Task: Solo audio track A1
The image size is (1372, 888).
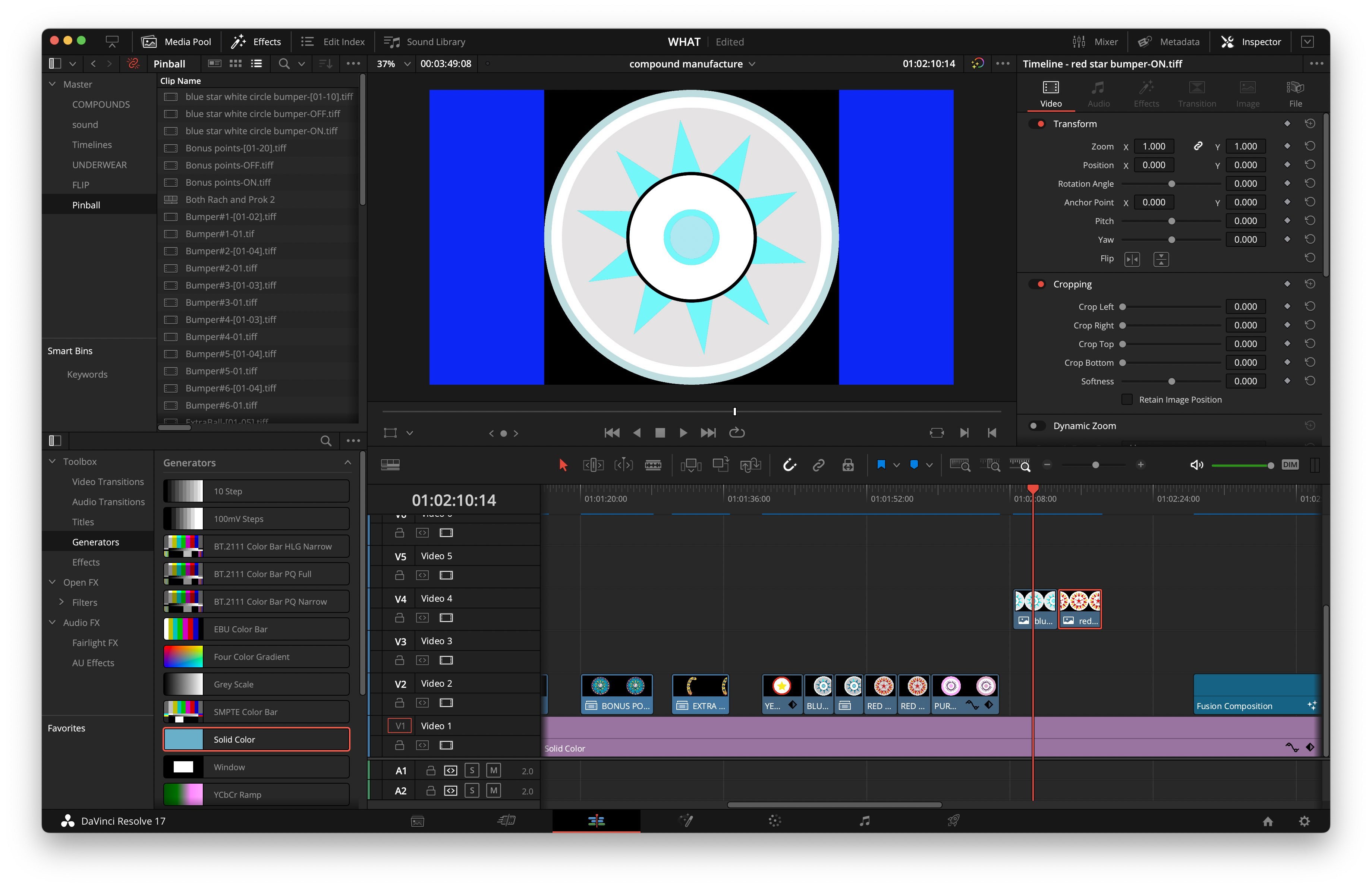Action: click(472, 771)
